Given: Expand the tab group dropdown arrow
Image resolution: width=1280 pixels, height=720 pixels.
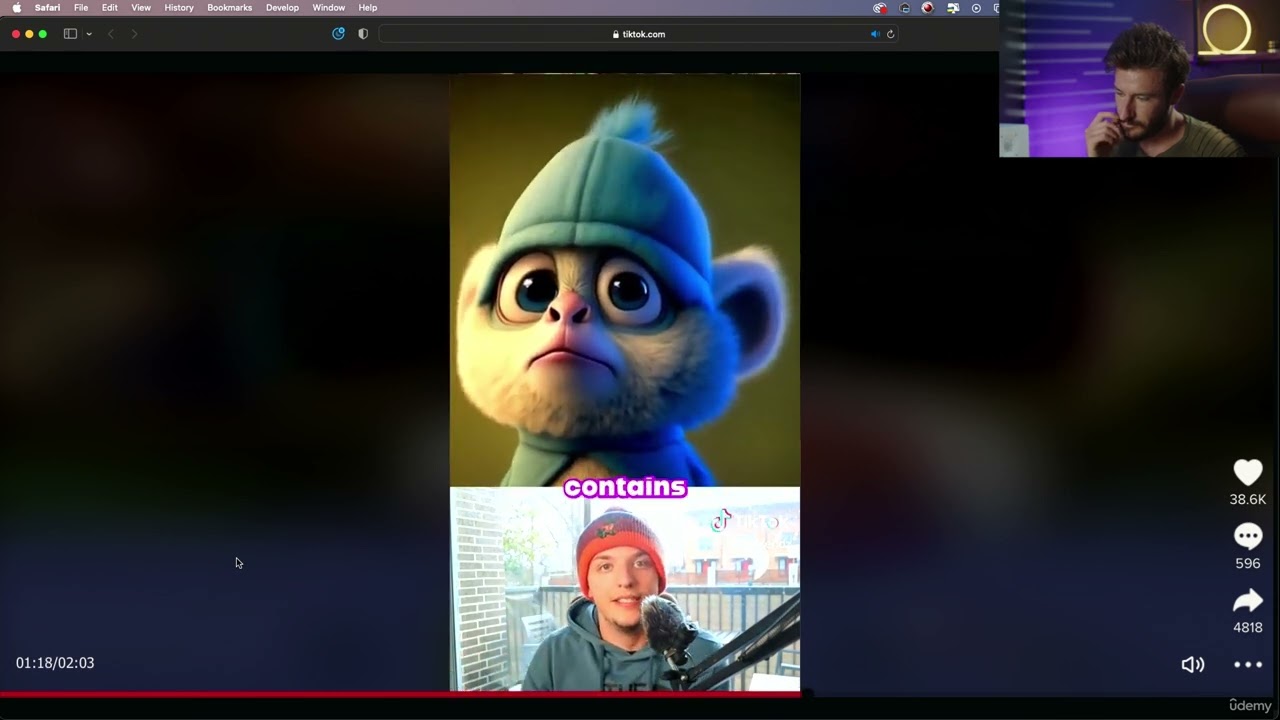Looking at the screenshot, I should 89,34.
